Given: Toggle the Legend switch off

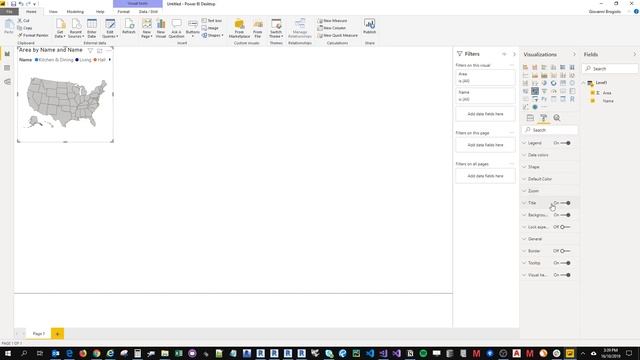Looking at the screenshot, I should tap(565, 143).
